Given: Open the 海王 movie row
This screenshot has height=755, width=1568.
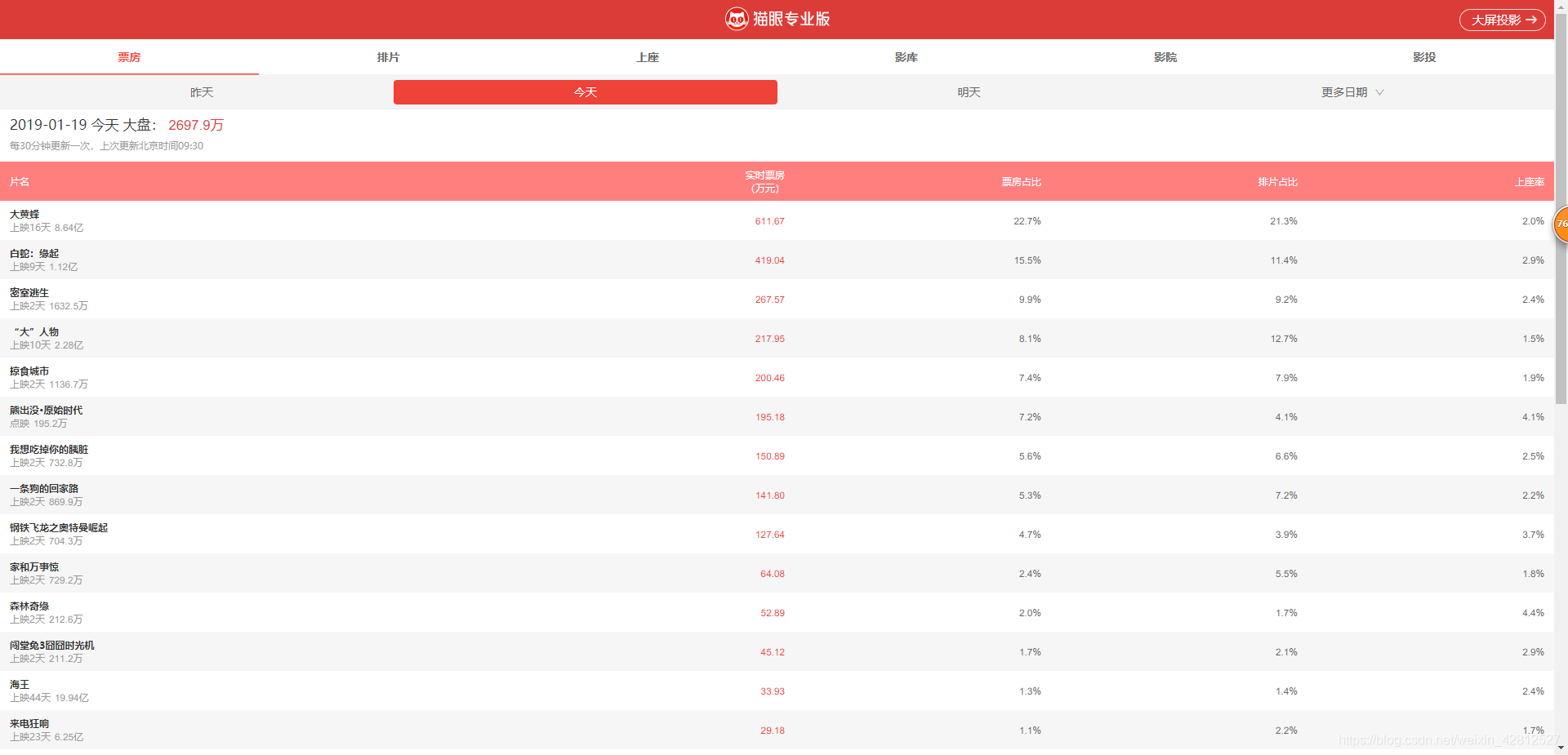Looking at the screenshot, I should 777,691.
